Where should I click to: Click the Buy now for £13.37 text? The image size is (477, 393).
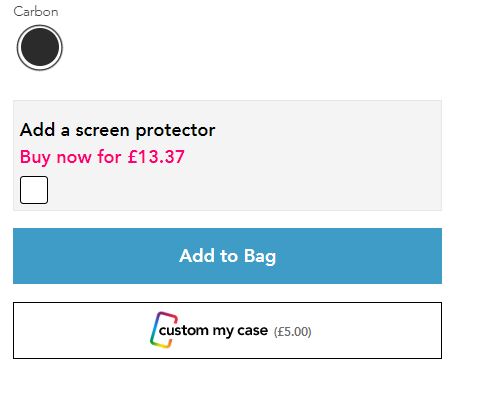click(102, 157)
